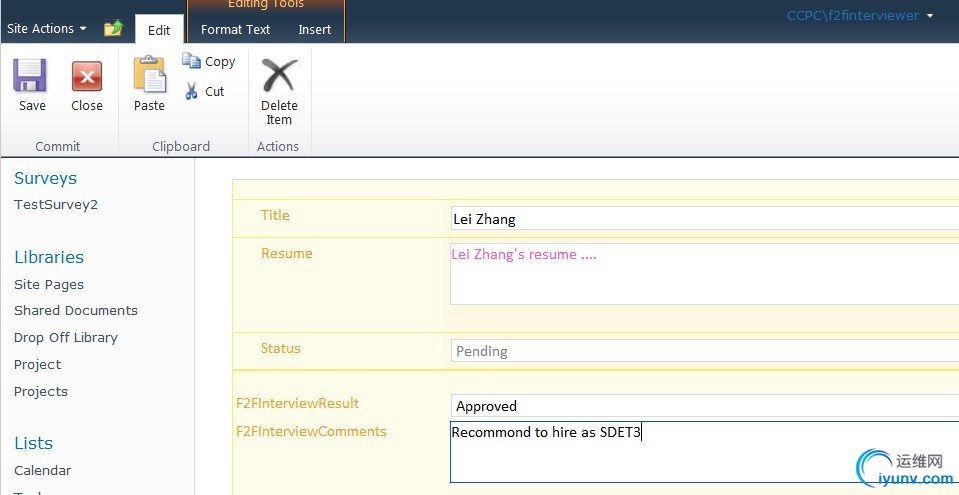Click the Status field showing Pending
959x495 pixels.
(x=705, y=351)
